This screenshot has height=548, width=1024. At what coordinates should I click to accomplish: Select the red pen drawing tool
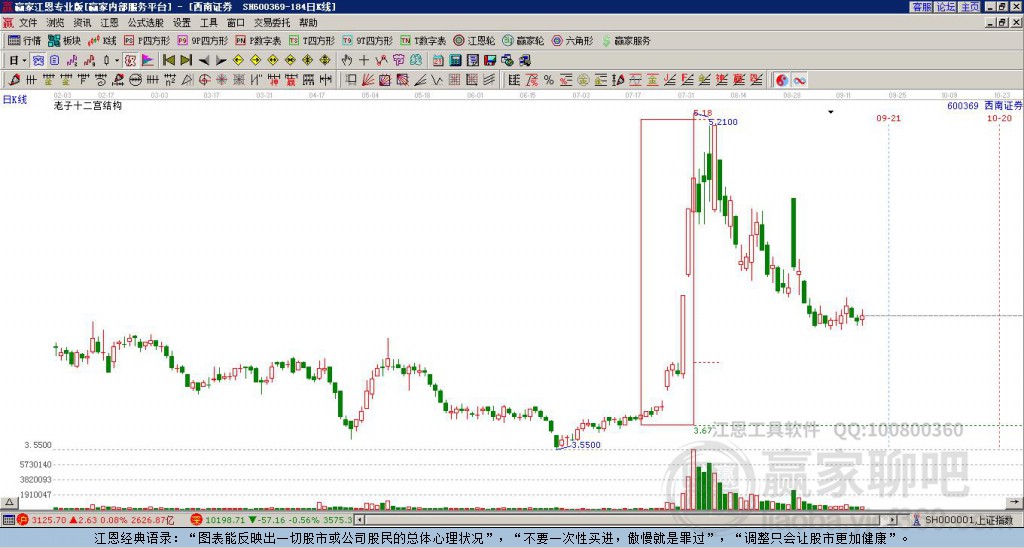[x=14, y=80]
